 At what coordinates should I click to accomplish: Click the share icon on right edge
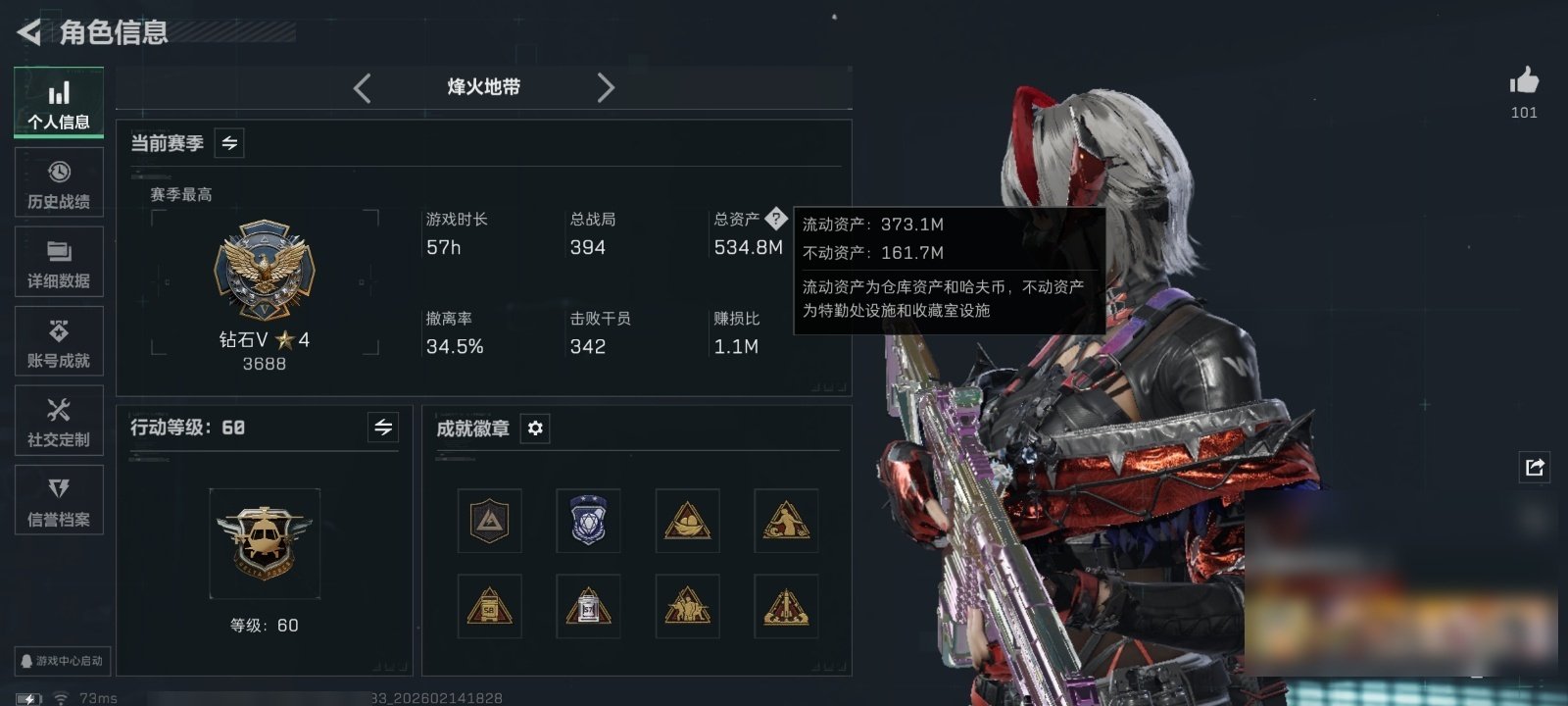(1535, 467)
